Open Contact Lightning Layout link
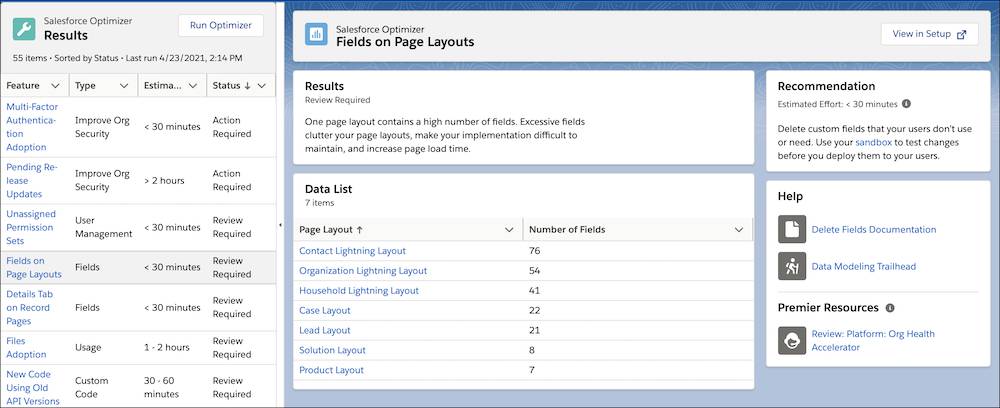 coord(352,251)
